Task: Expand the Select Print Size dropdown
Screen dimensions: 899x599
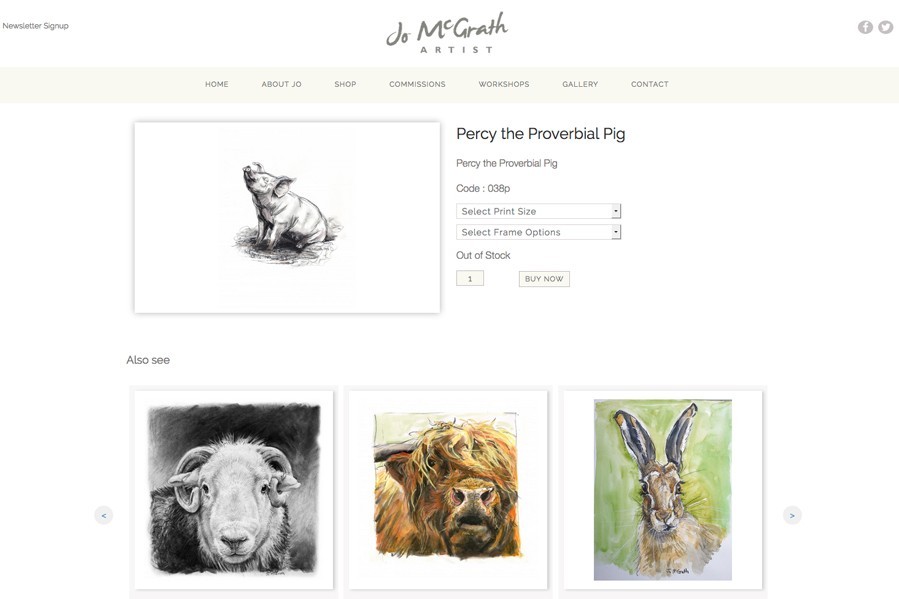Action: 538,211
